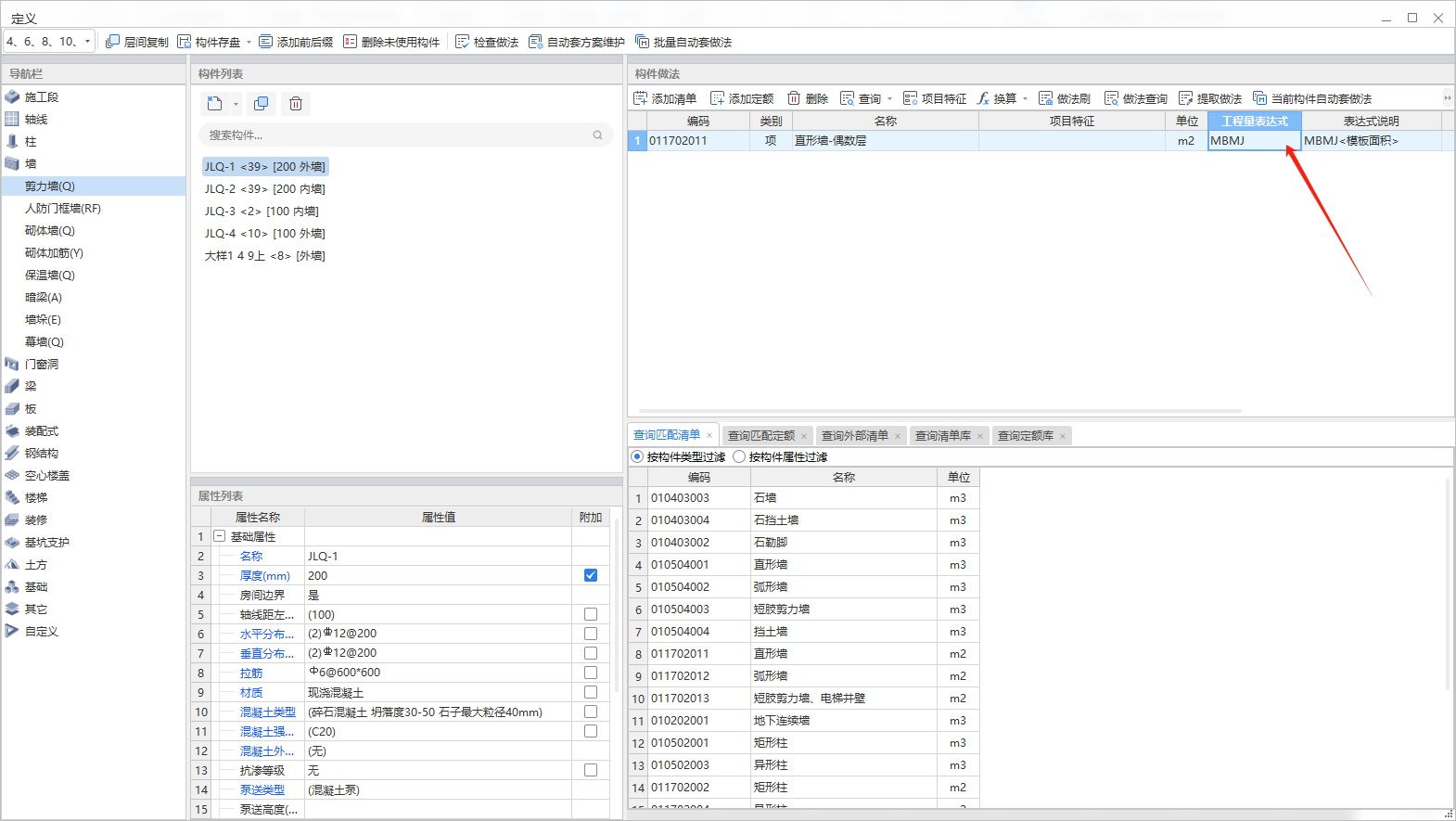Click the 搜索构件 search field

click(406, 135)
